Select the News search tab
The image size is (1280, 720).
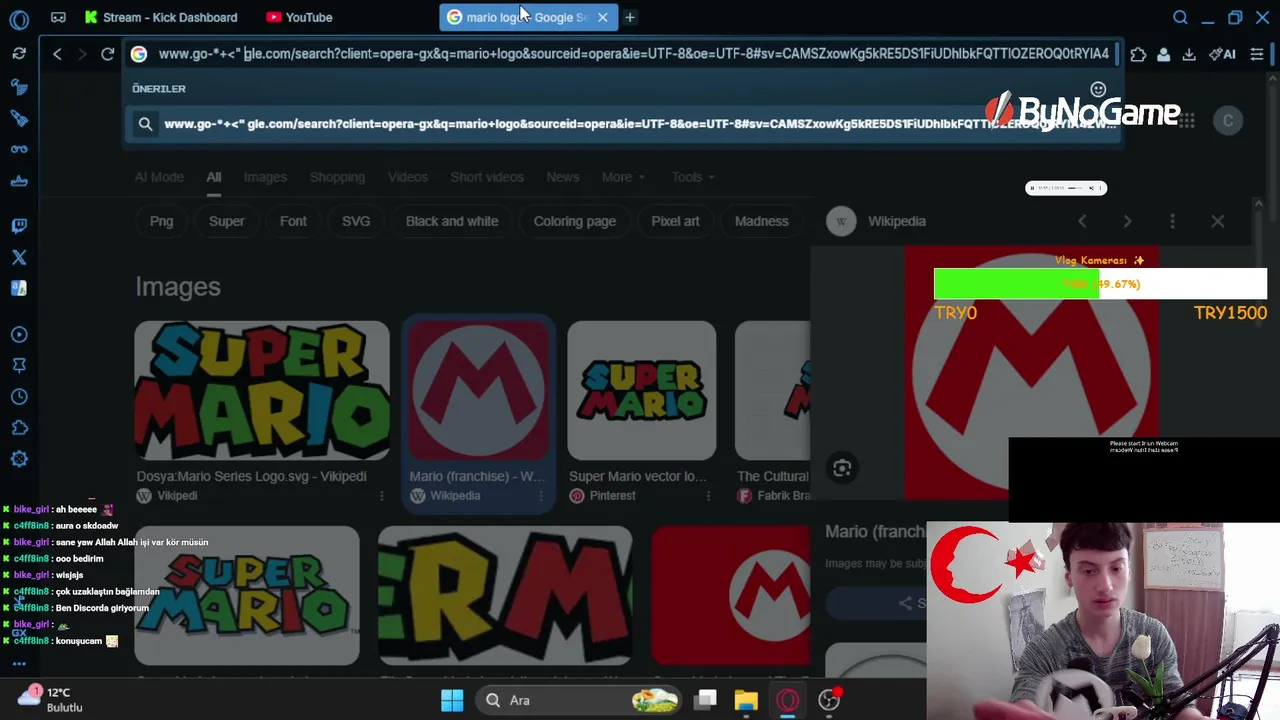pos(562,177)
